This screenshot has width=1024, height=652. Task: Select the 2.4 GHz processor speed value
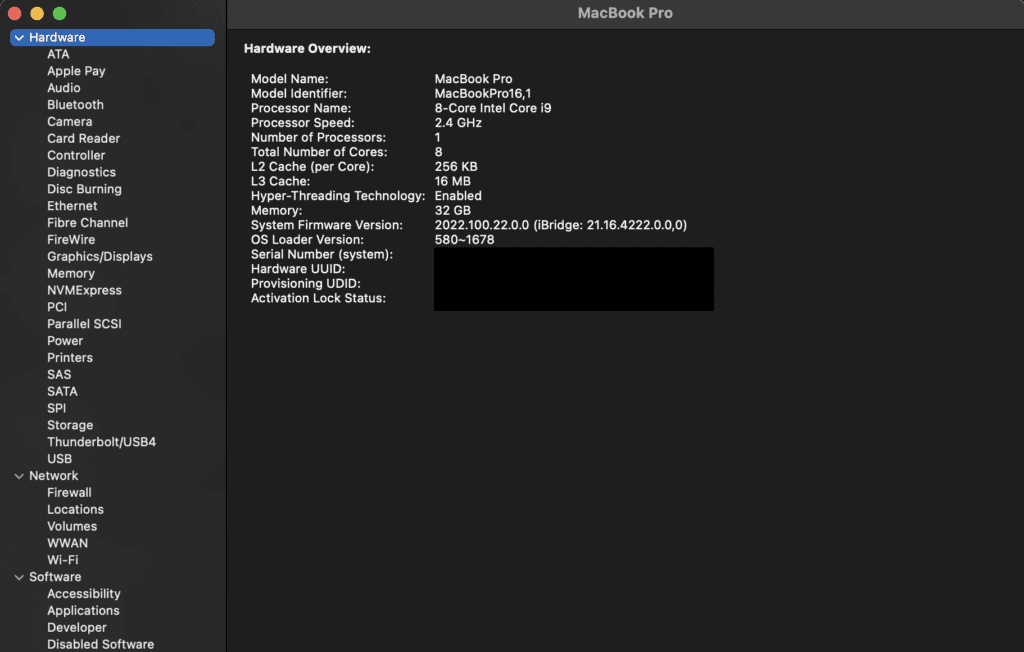pos(458,123)
